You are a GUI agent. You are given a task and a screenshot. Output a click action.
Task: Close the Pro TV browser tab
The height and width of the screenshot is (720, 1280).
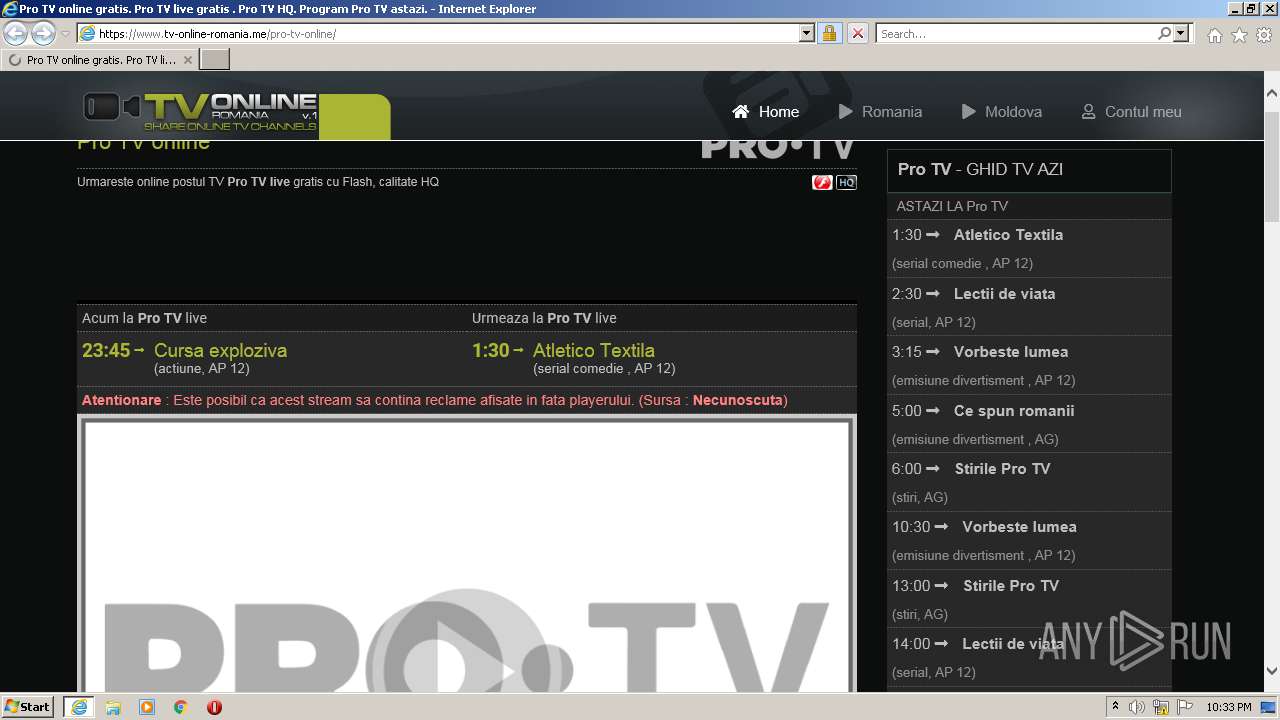(x=188, y=60)
